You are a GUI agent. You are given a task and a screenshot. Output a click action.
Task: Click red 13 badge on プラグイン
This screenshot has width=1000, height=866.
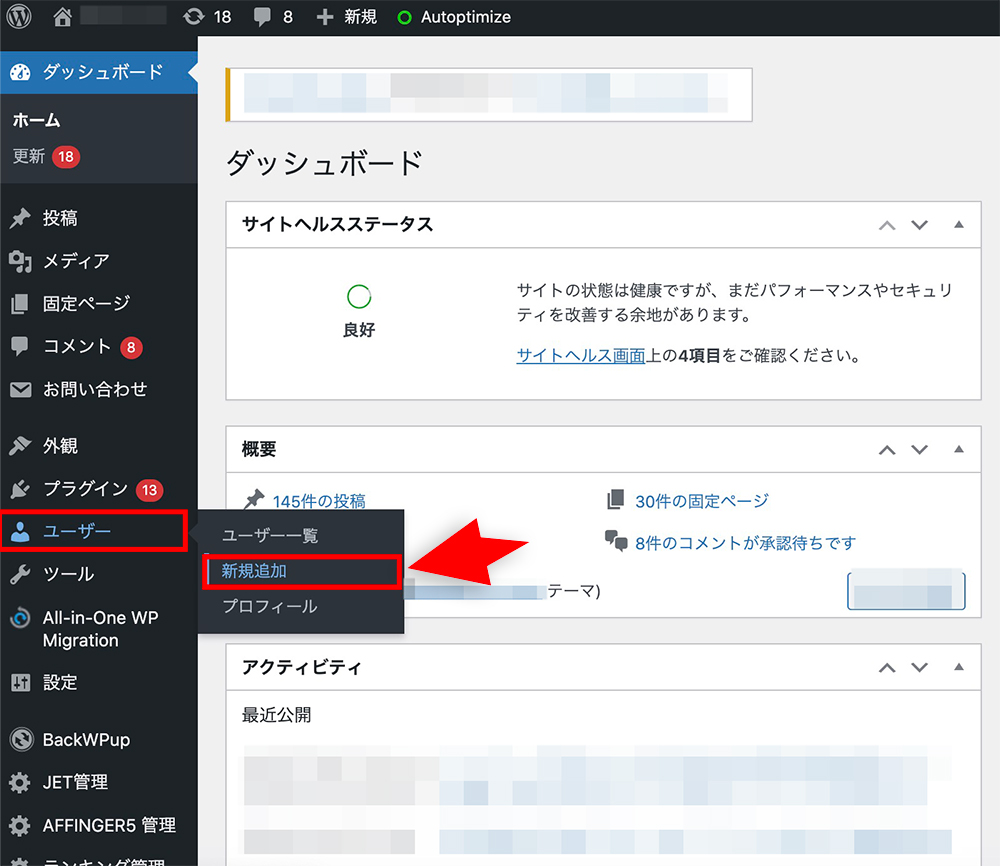pos(149,490)
